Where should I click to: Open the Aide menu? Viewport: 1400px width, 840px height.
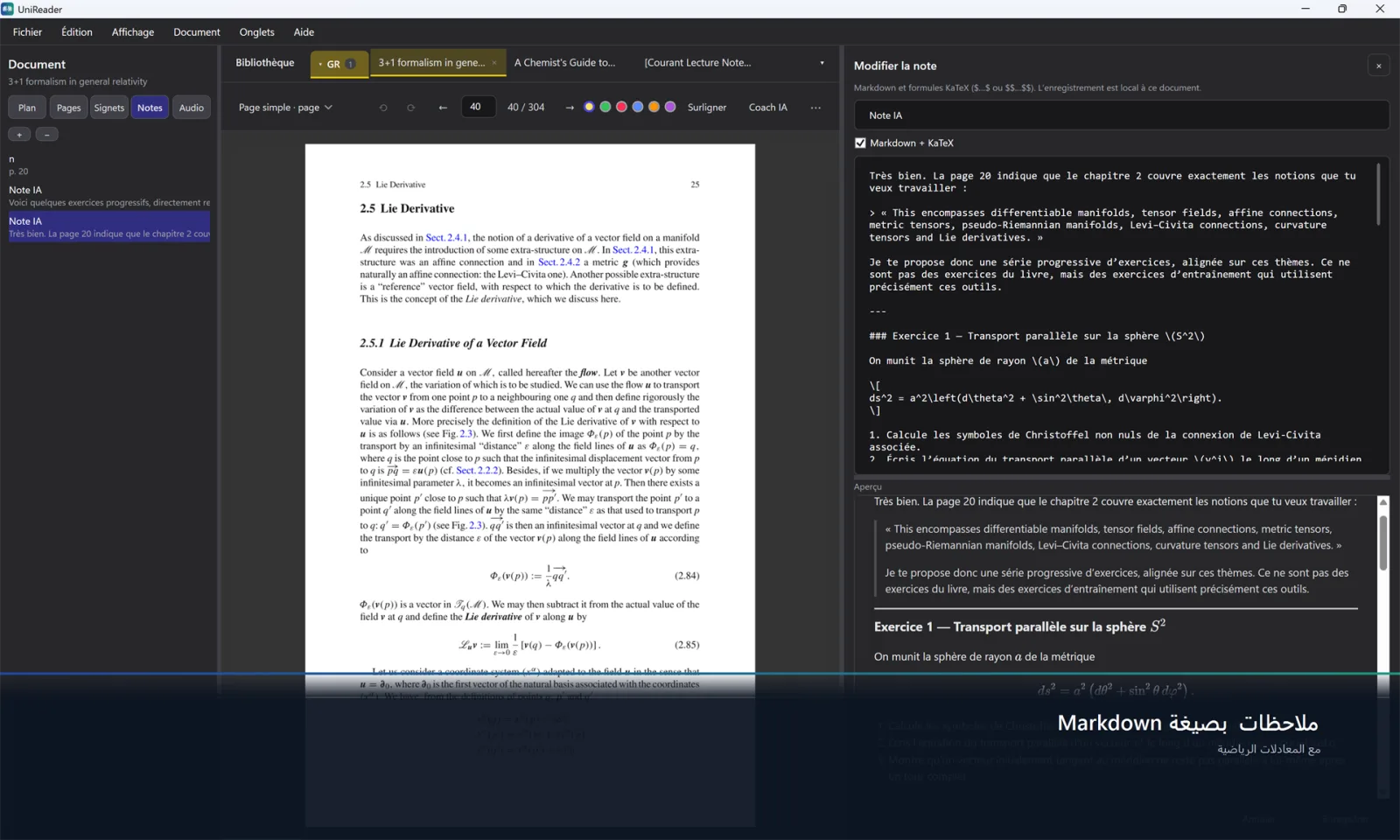click(304, 32)
